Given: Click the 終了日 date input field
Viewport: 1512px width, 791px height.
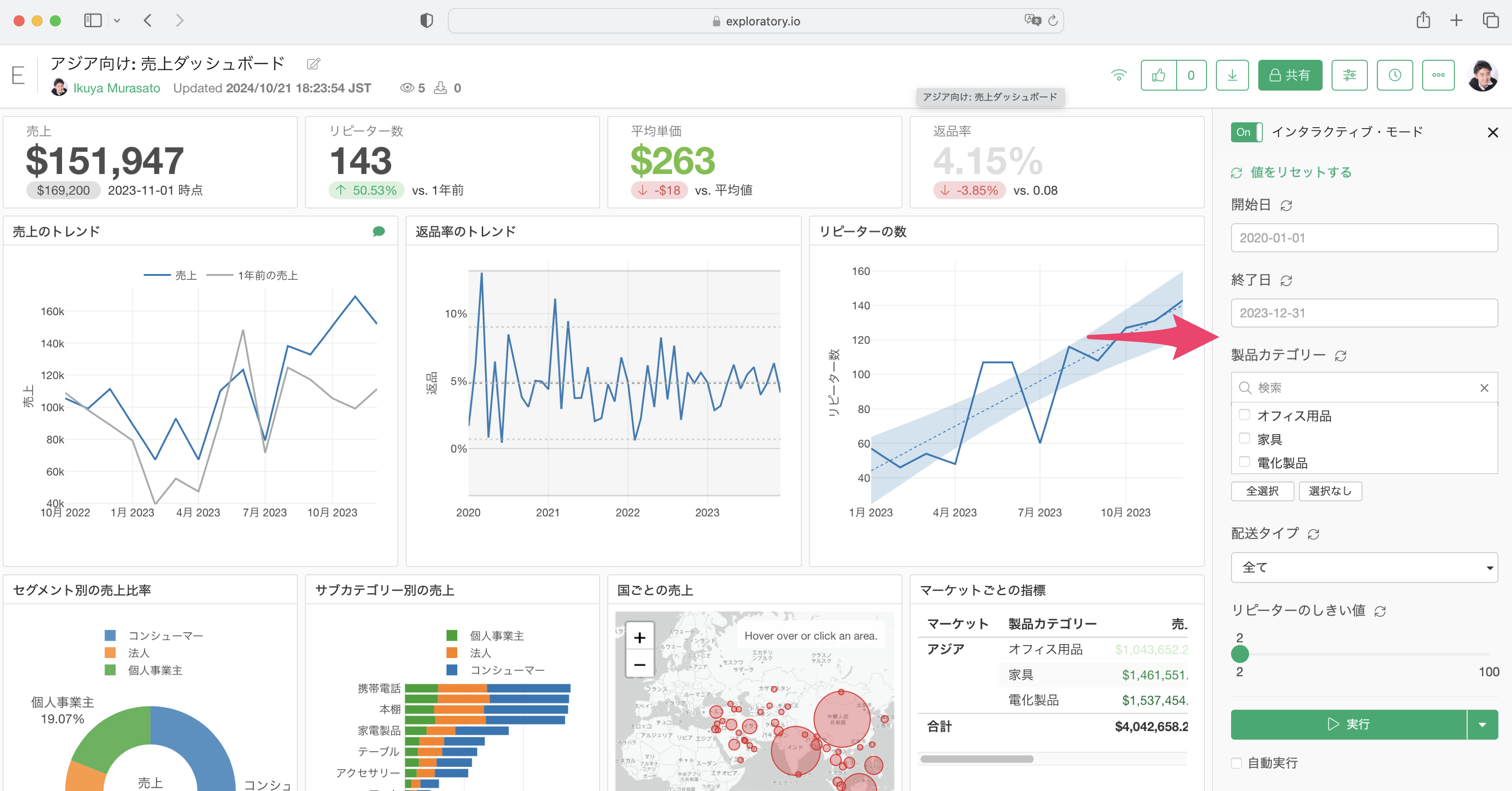Looking at the screenshot, I should (1364, 313).
